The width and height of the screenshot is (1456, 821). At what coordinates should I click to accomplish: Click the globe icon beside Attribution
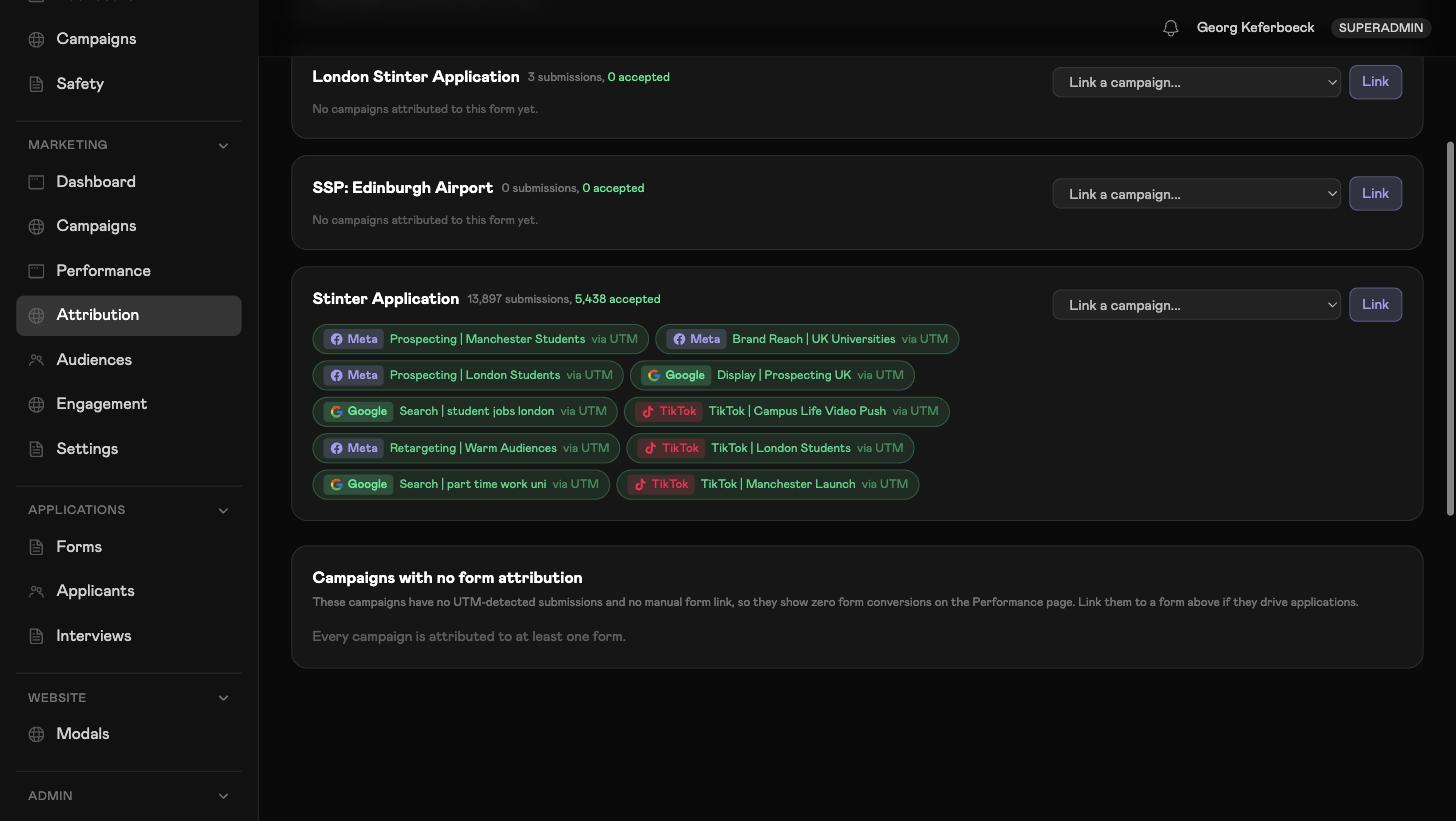[36, 315]
